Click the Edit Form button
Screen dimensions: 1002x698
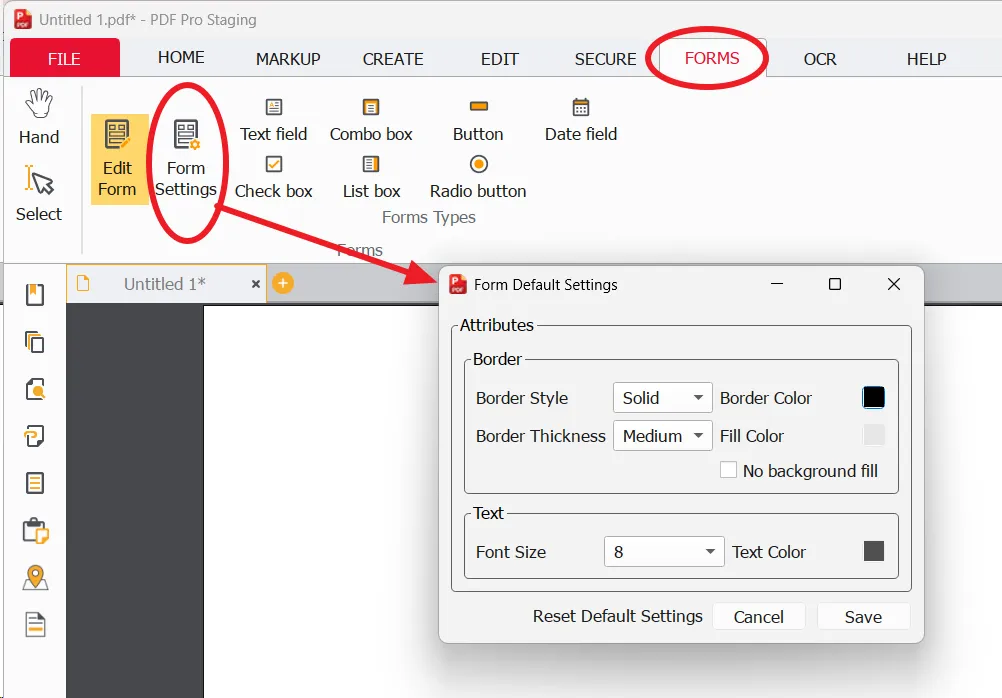click(x=118, y=160)
